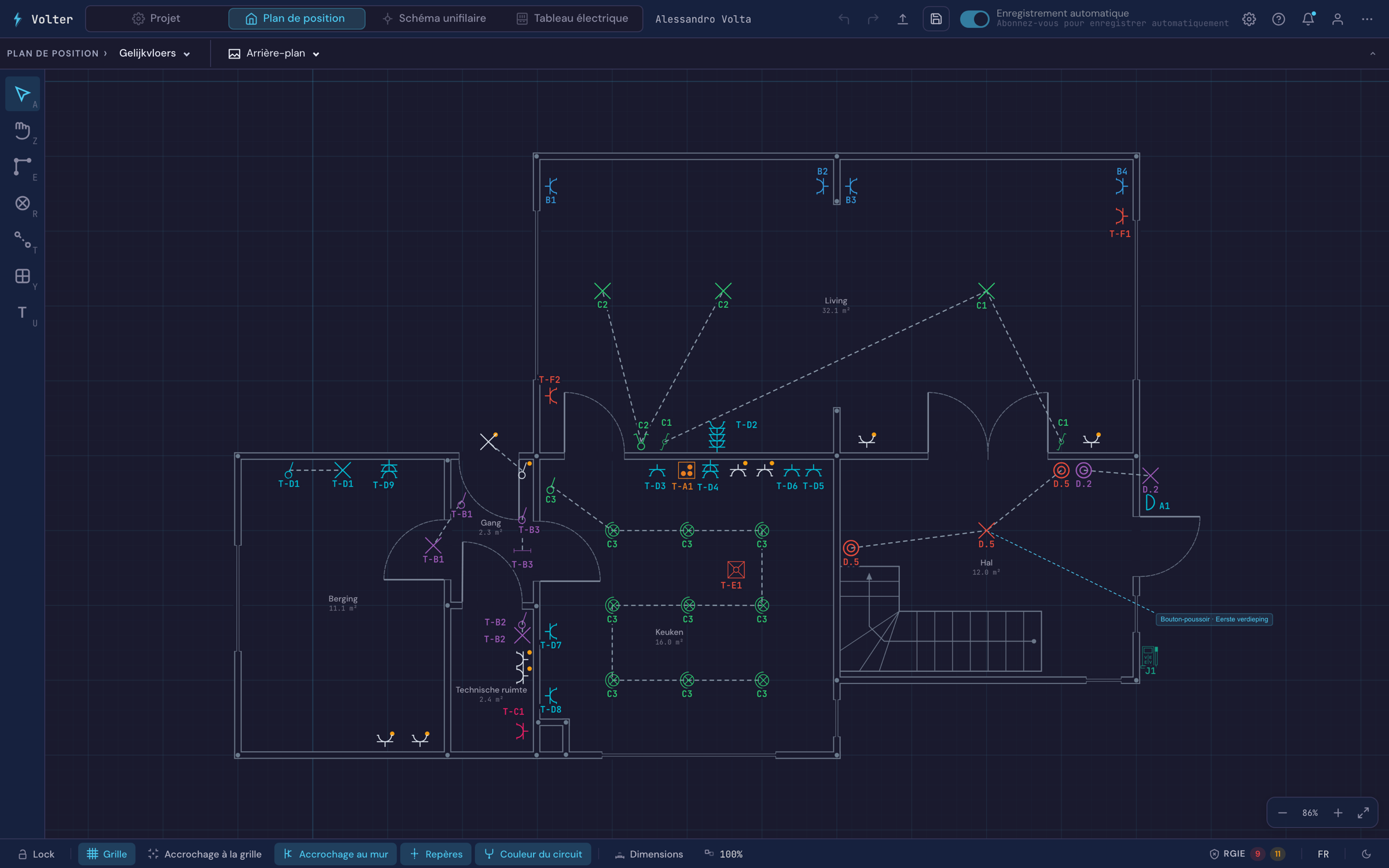Zoom out with the minus button
This screenshot has height=868, width=1389.
coord(1283,813)
